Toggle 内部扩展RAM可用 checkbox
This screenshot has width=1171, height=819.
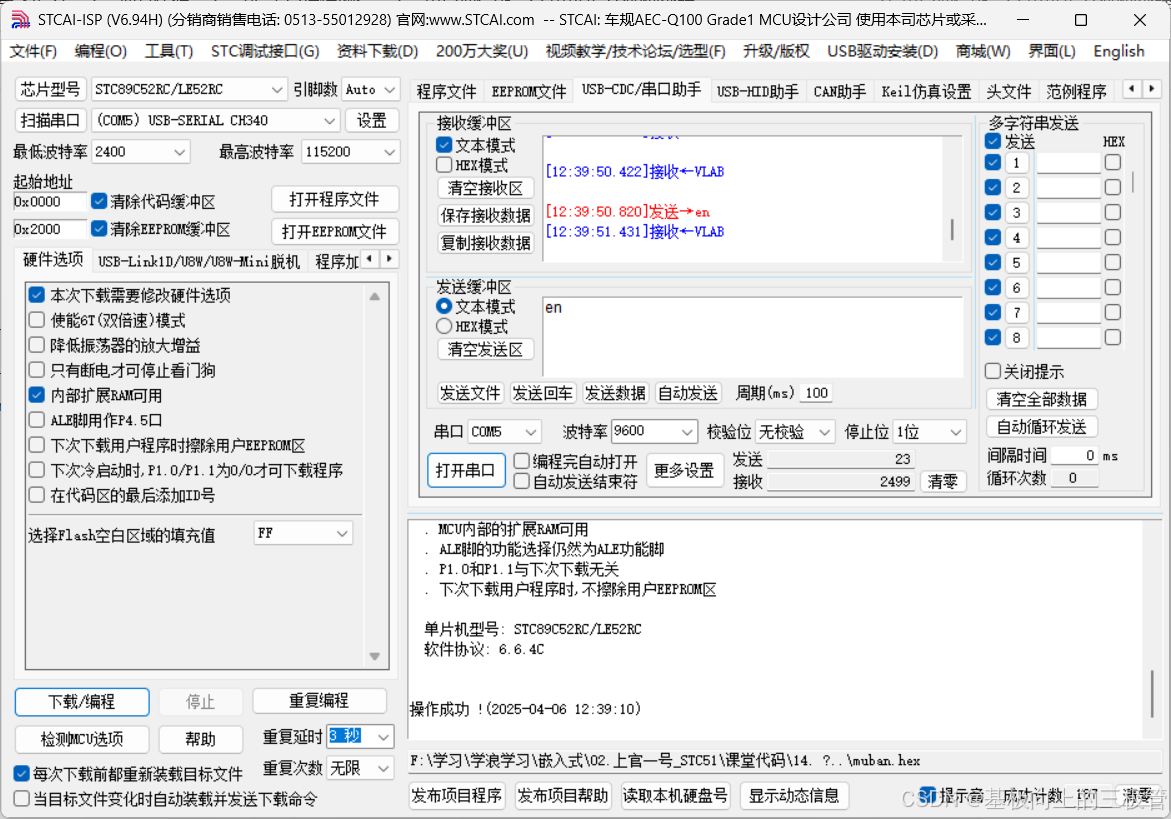coord(37,395)
